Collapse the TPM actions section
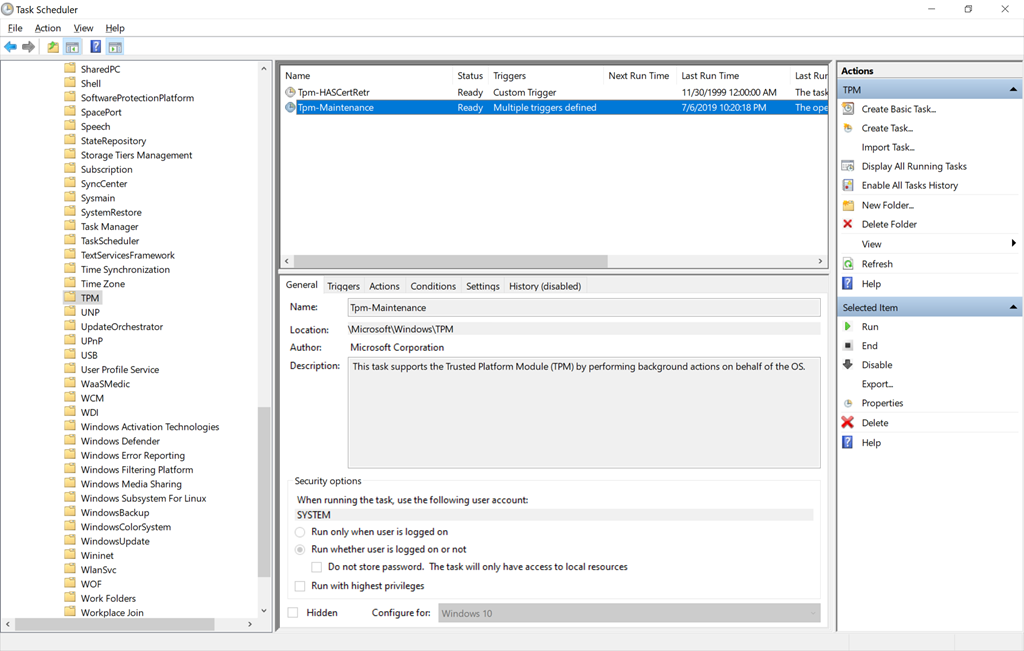This screenshot has height=651, width=1024. (x=1013, y=90)
